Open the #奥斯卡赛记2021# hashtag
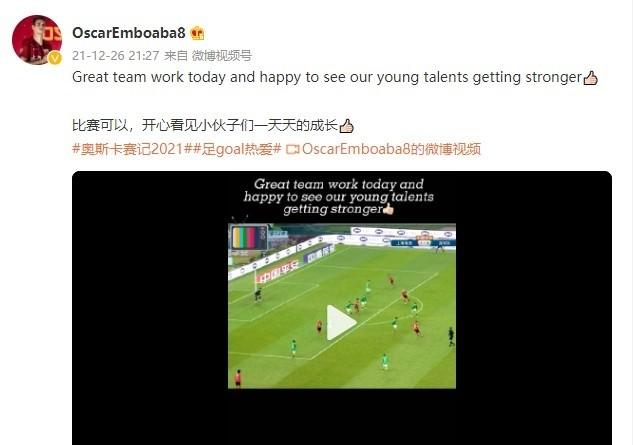This screenshot has height=445, width=633. (x=132, y=149)
